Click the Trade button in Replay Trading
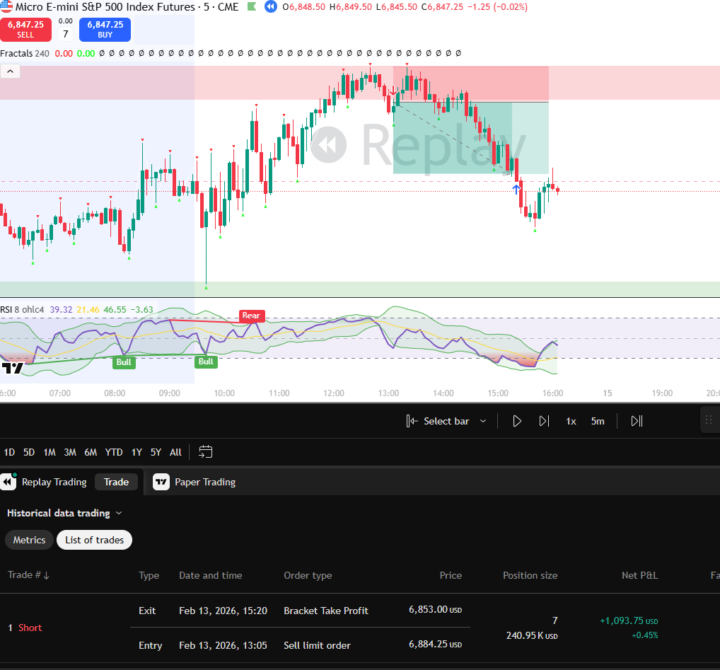The height and width of the screenshot is (670, 720). [116, 482]
